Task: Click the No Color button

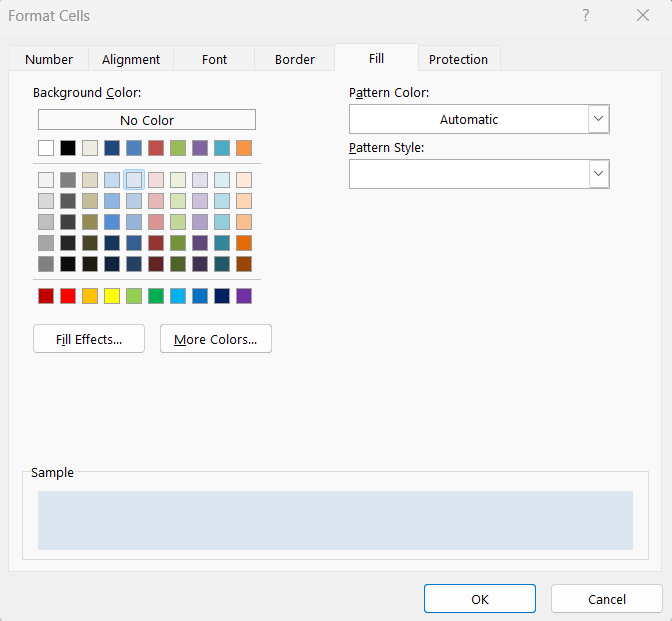Action: [x=147, y=120]
